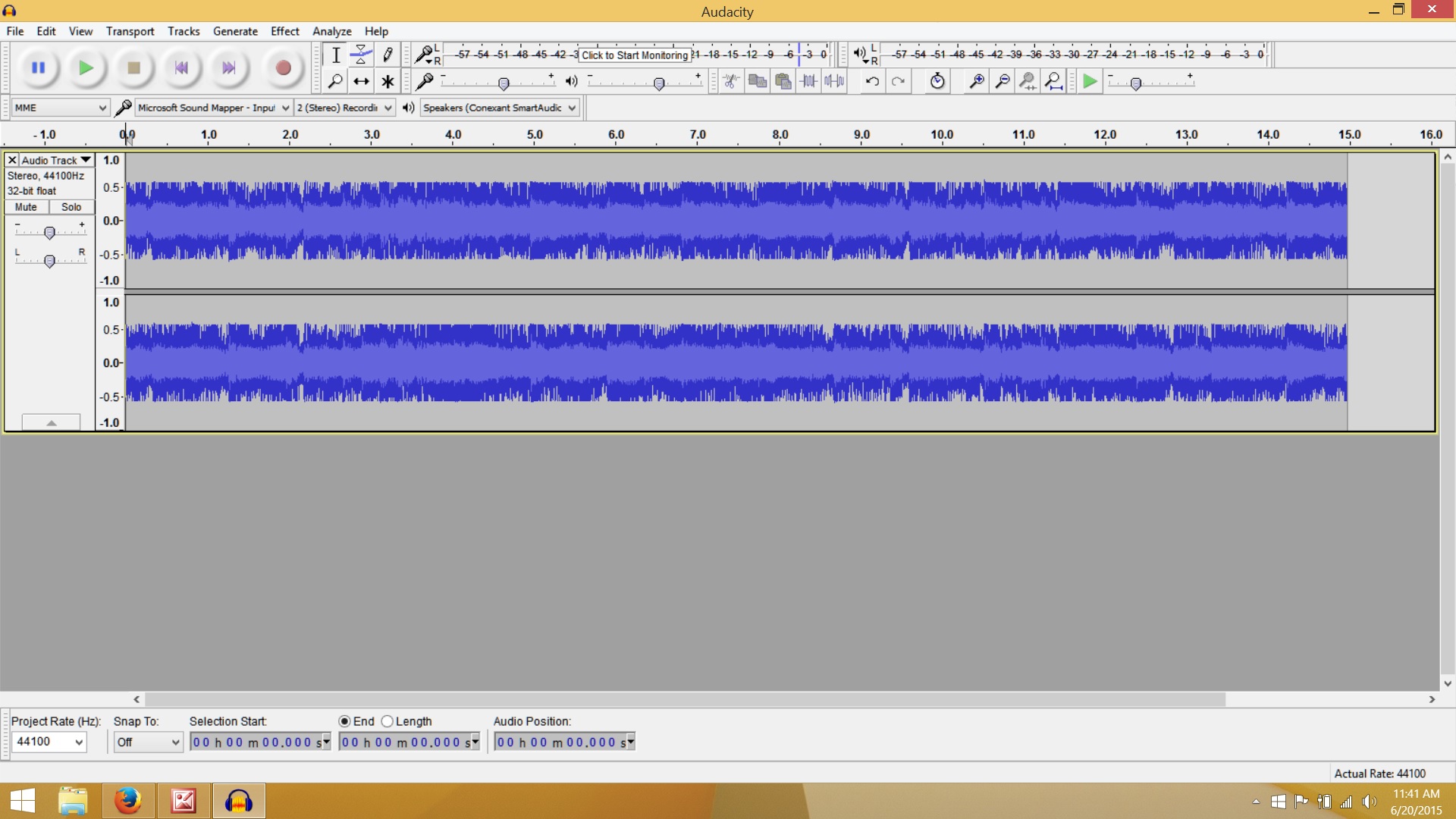Stop playback with the Stop button

click(134, 67)
